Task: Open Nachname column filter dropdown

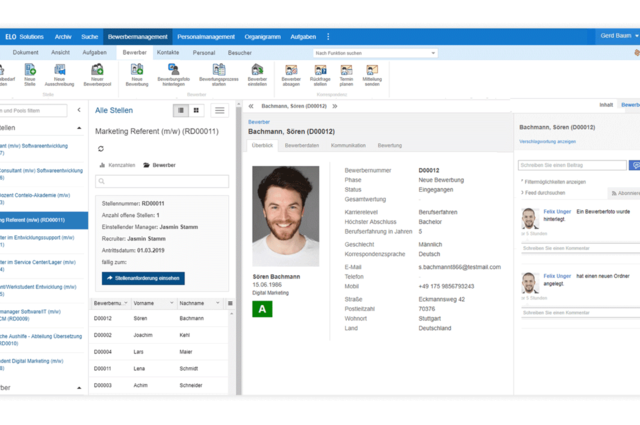Action: pos(218,303)
